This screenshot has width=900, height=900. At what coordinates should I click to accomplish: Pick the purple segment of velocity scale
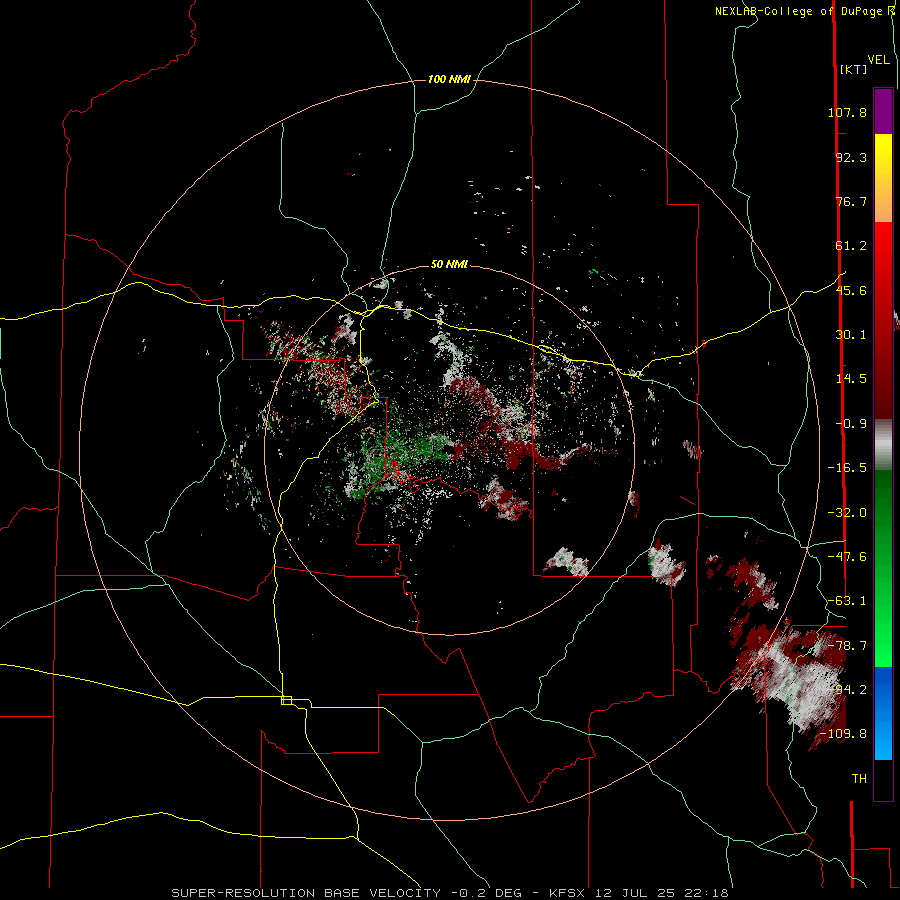coord(883,112)
